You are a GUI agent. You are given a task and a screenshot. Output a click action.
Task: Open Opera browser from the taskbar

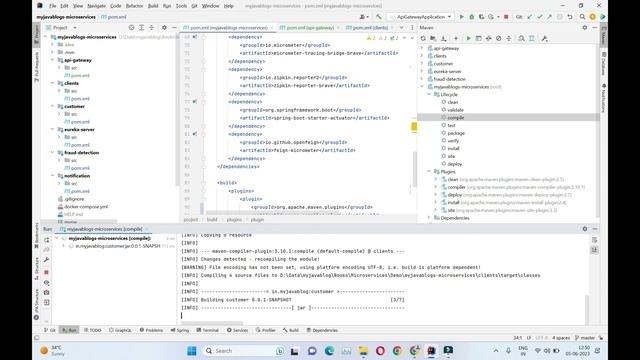pyautogui.click(x=380, y=351)
